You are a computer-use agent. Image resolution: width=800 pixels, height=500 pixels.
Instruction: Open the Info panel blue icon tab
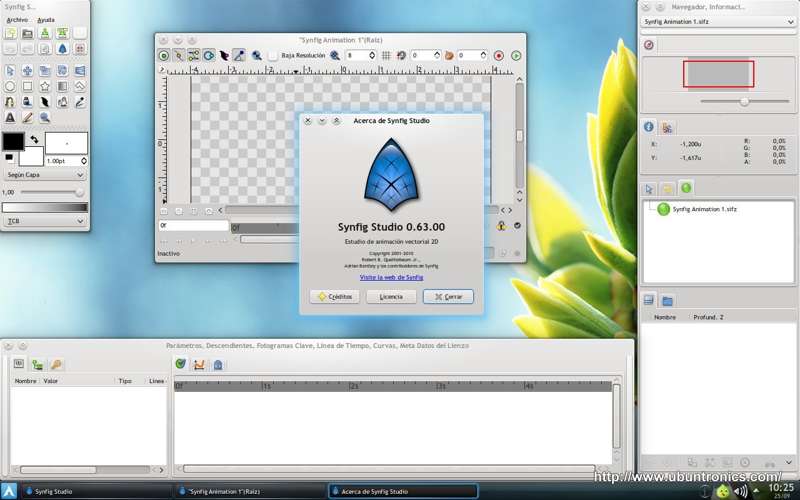pyautogui.click(x=649, y=127)
